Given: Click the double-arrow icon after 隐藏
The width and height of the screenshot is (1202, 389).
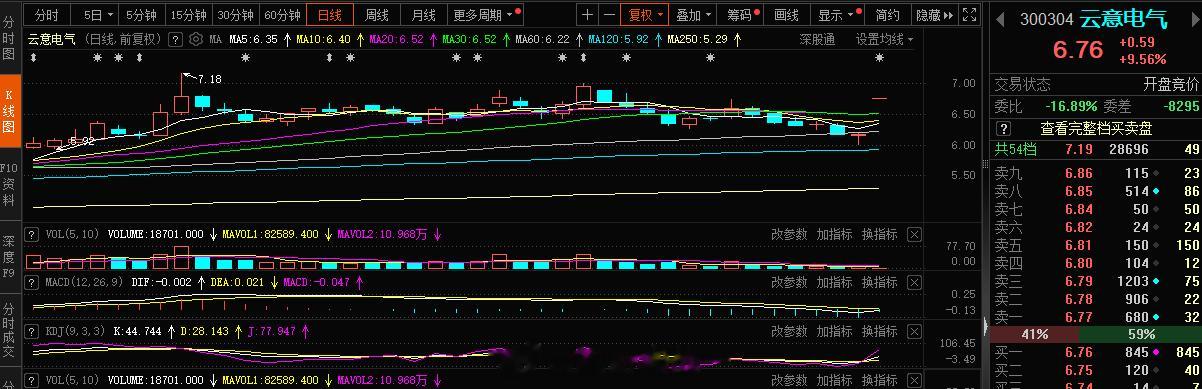Looking at the screenshot, I should [948, 15].
